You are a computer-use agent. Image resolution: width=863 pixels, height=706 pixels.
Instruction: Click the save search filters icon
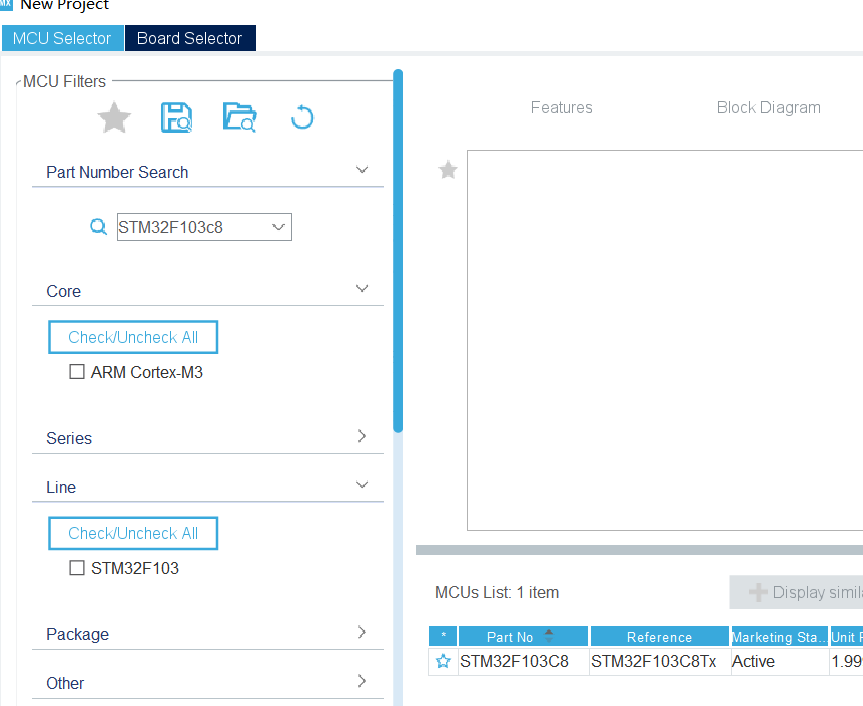pyautogui.click(x=176, y=117)
